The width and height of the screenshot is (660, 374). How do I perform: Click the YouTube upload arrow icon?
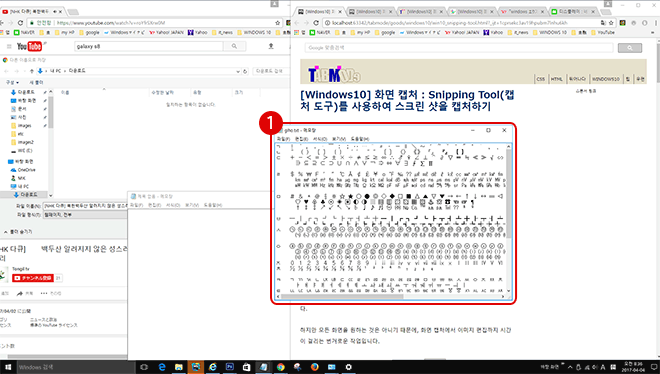pos(271,46)
